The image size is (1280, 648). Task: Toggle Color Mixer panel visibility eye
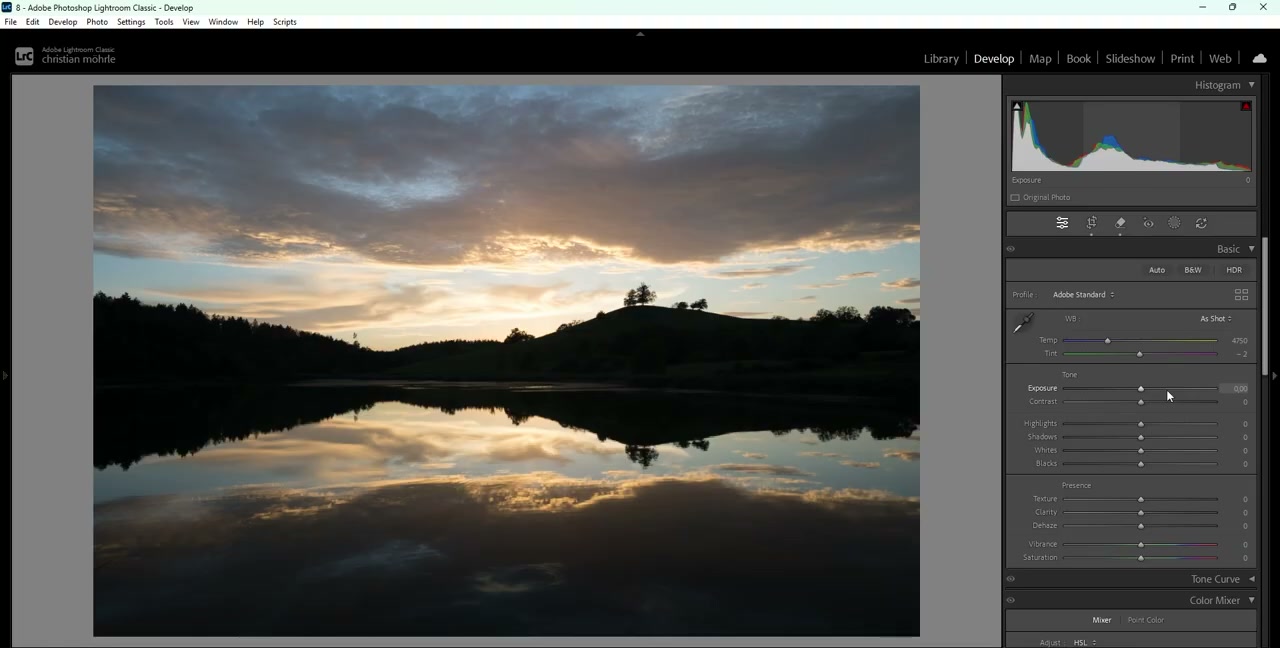point(1010,601)
